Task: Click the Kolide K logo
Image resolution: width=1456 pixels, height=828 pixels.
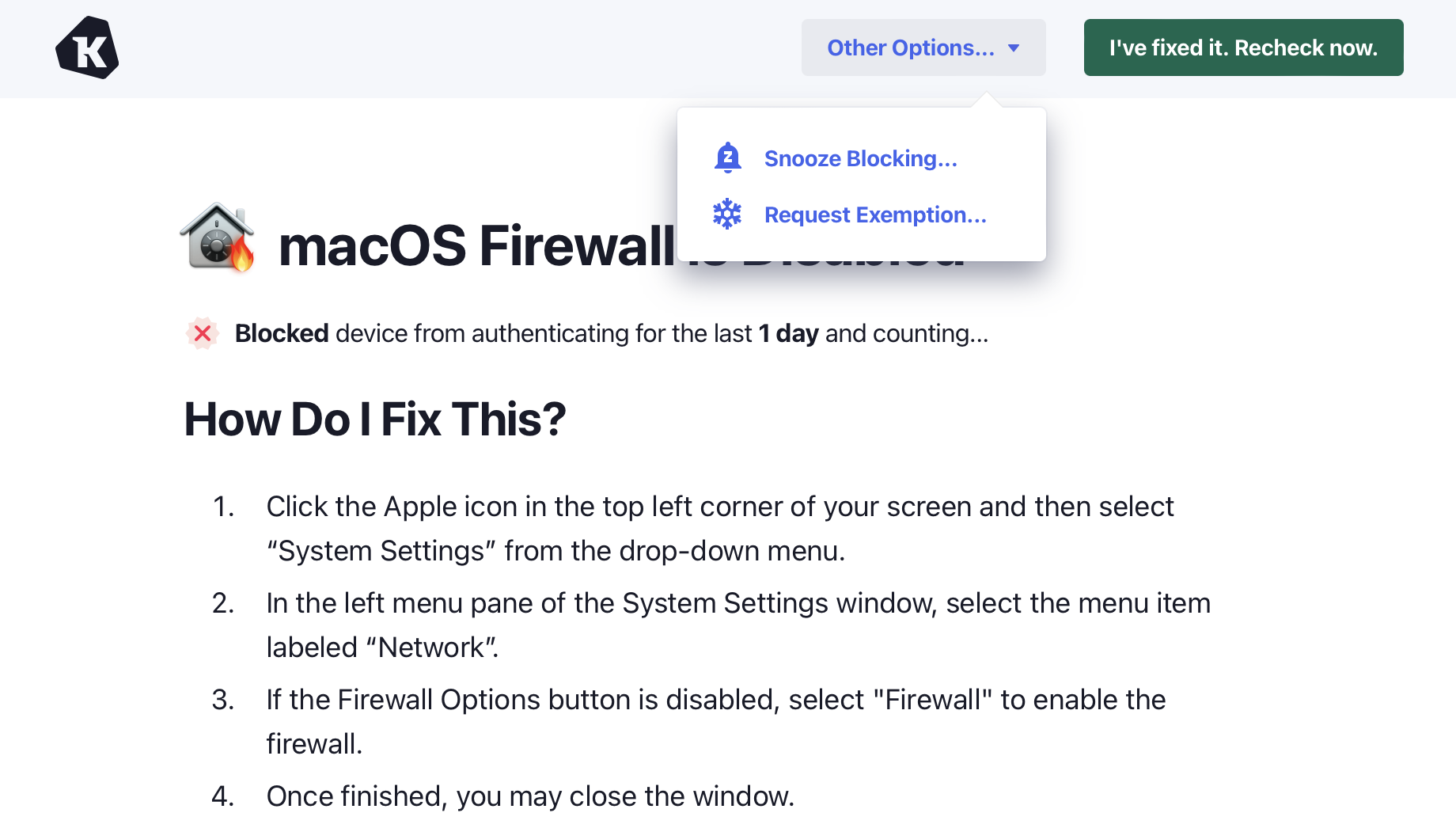Action: click(87, 48)
